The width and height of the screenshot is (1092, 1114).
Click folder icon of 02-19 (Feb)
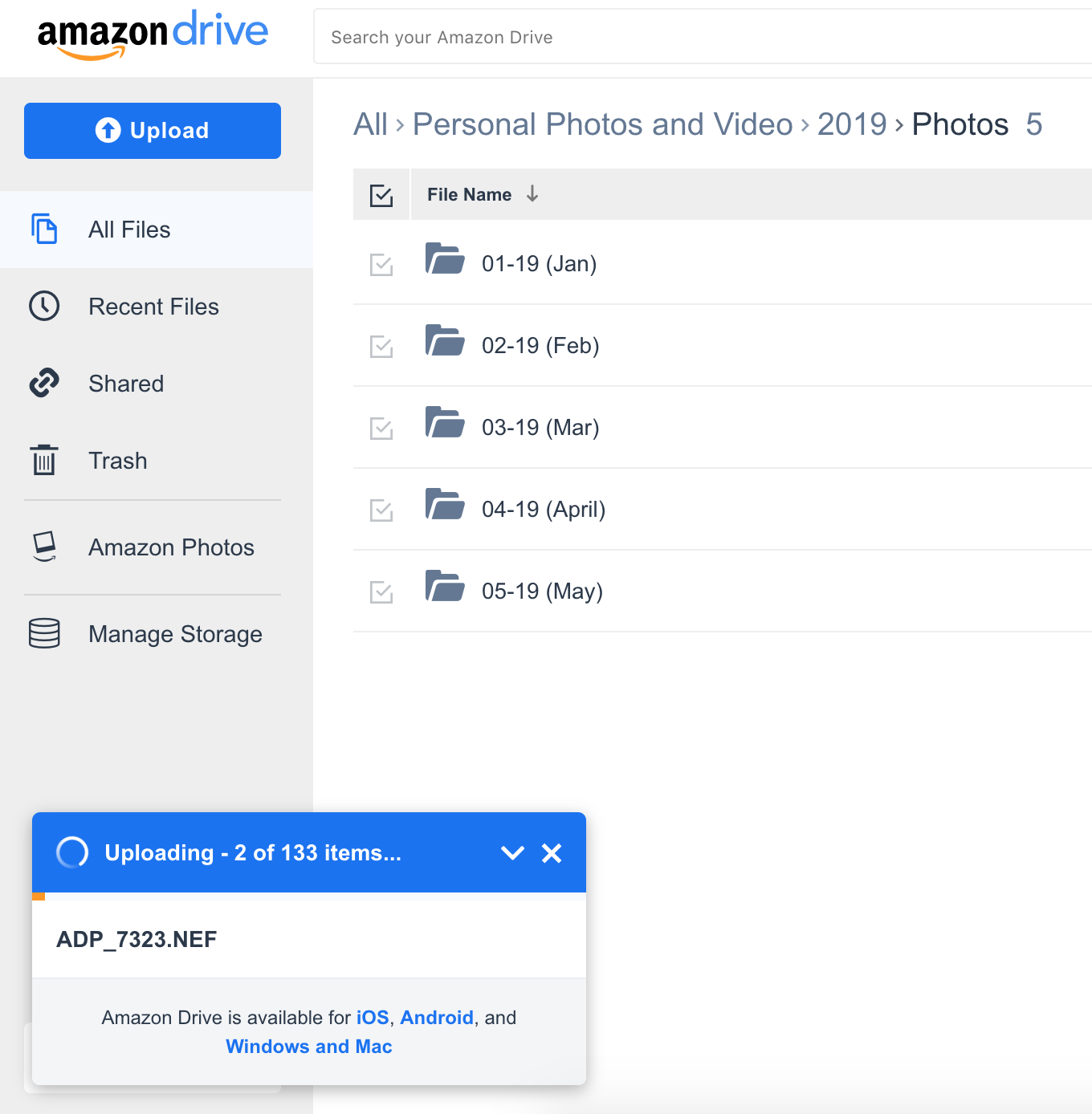445,340
